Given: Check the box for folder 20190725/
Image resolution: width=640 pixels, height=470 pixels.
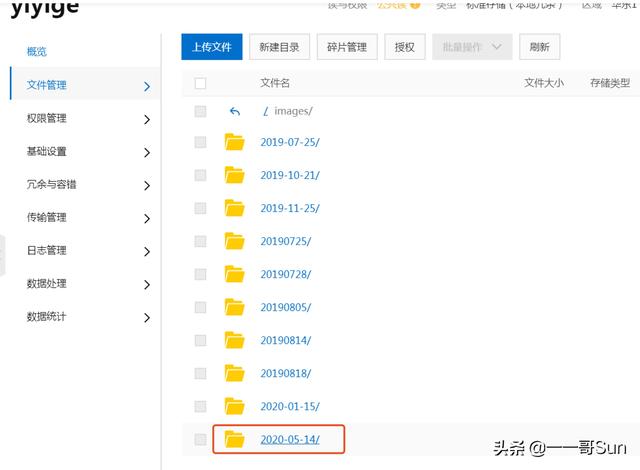Looking at the screenshot, I should point(200,242).
